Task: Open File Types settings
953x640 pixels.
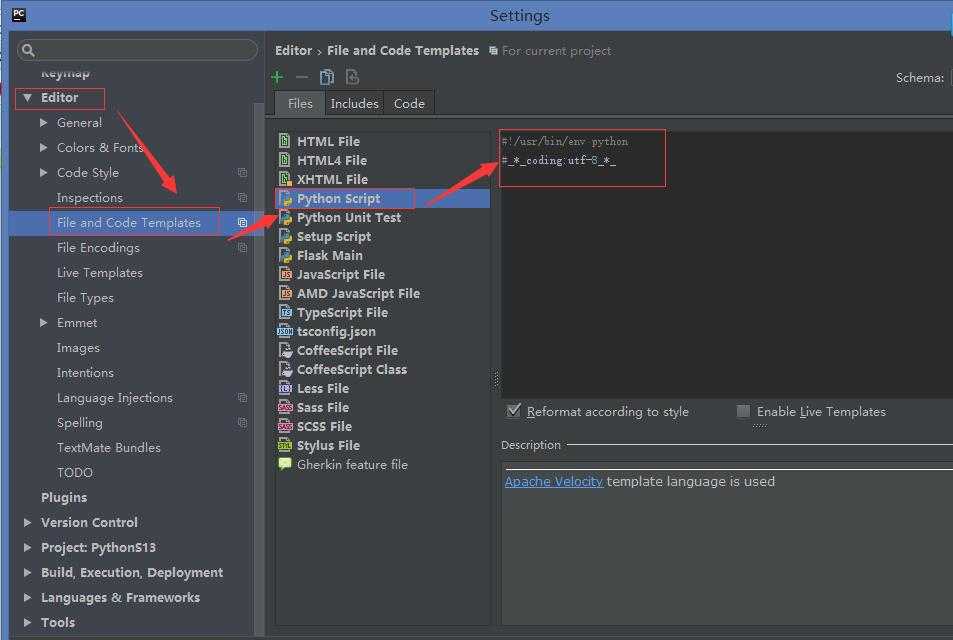Action: 85,298
